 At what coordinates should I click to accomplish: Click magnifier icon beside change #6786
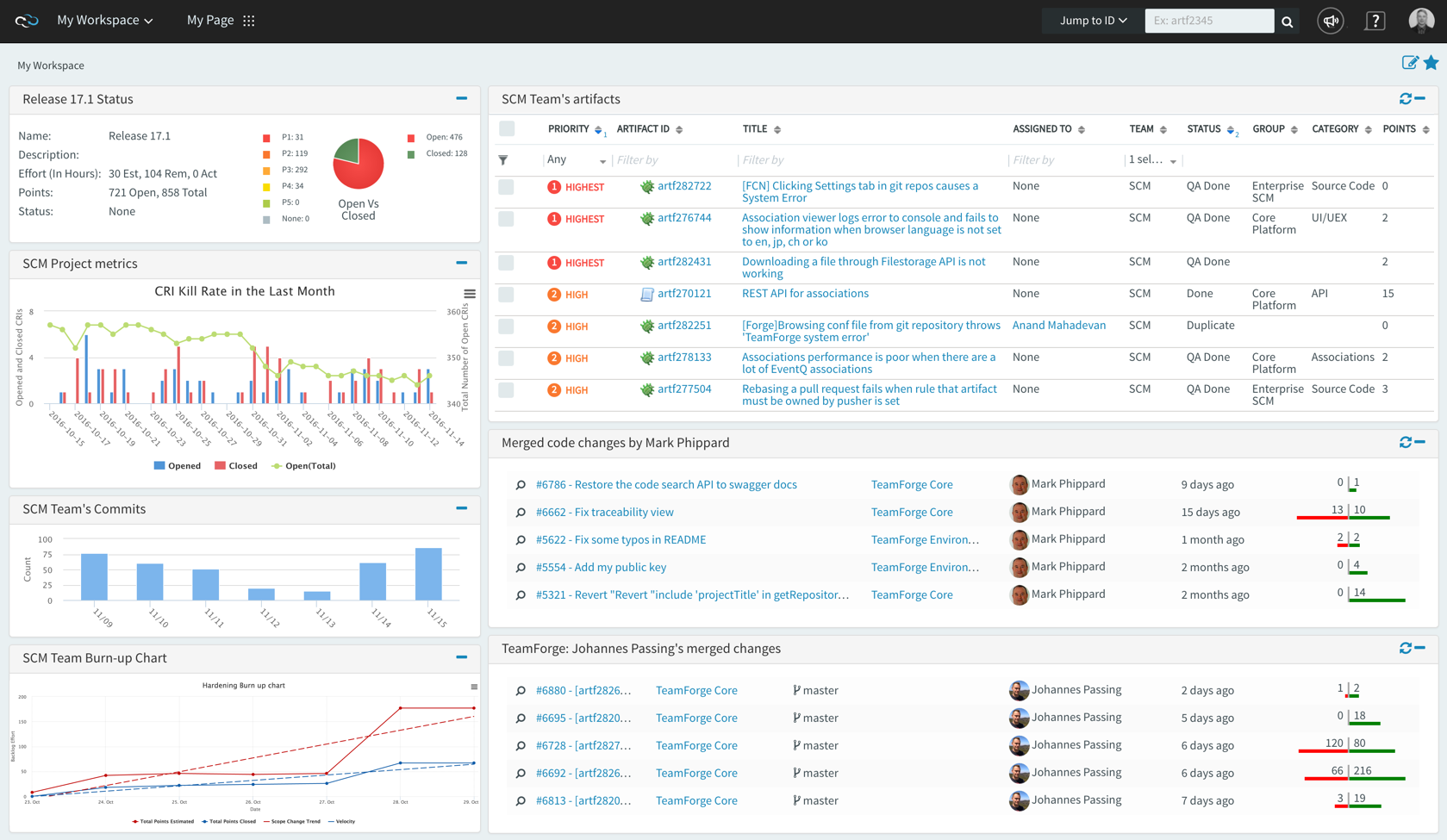(521, 485)
